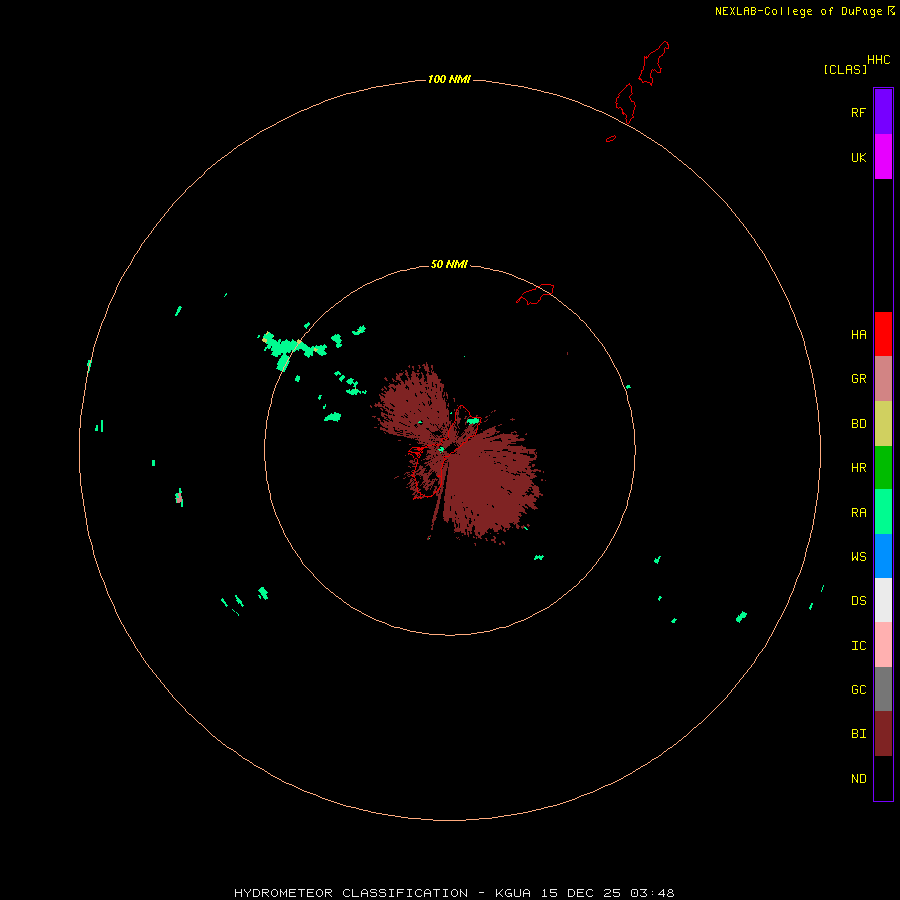Click the IC legend label
The height and width of the screenshot is (900, 900).
[858, 646]
